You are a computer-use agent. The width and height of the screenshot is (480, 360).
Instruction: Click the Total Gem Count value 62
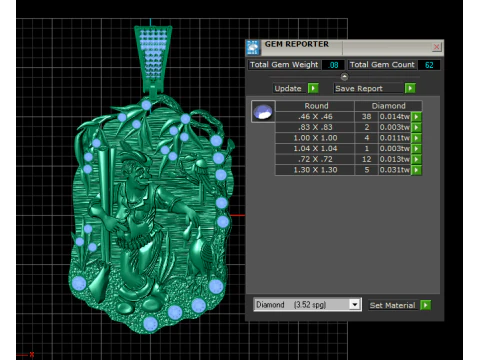click(429, 65)
